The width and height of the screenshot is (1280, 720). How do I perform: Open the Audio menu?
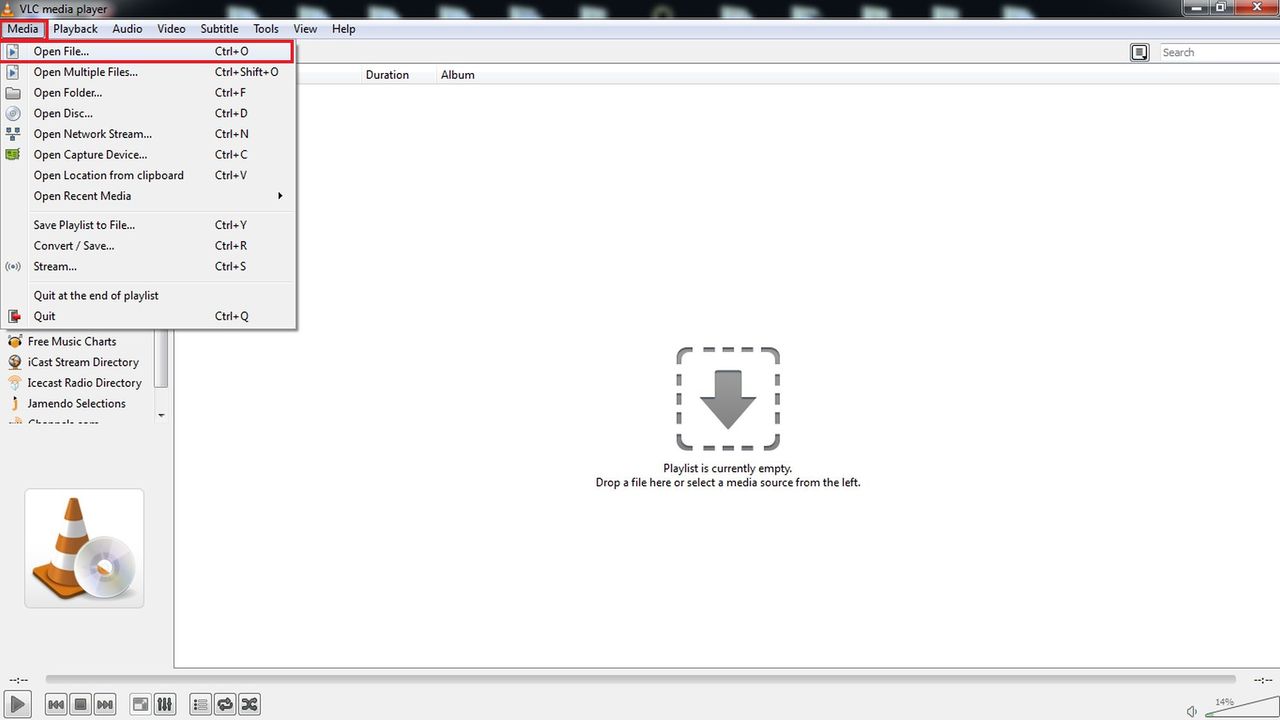click(x=127, y=29)
